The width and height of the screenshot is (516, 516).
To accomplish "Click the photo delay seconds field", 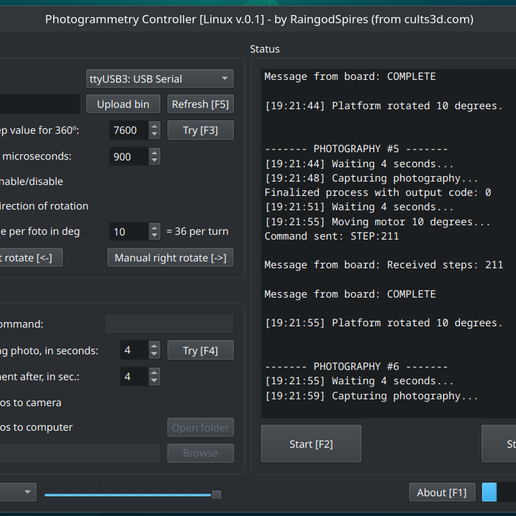I will (134, 350).
